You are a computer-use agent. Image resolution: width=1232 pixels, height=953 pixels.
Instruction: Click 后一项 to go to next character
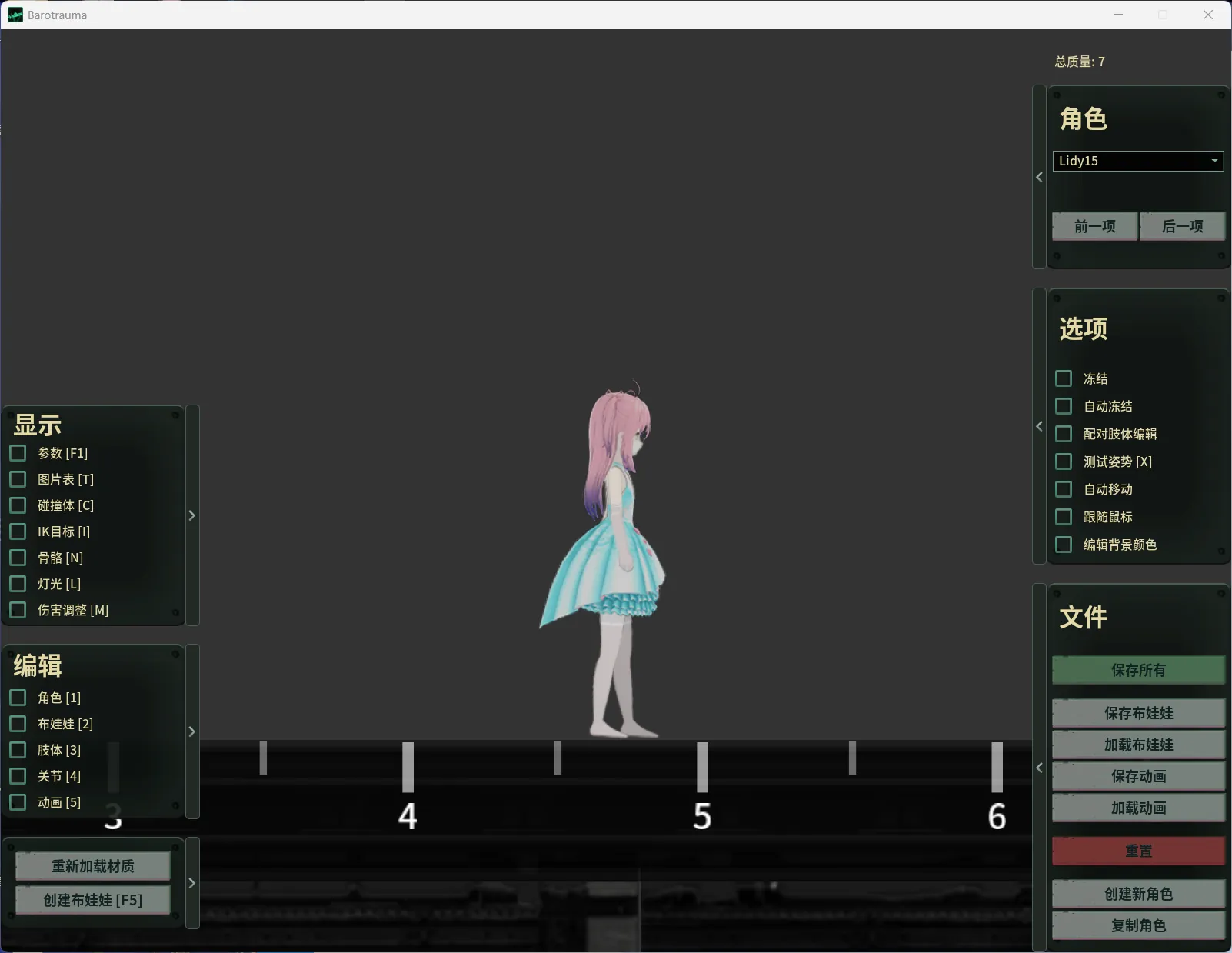(x=1182, y=226)
